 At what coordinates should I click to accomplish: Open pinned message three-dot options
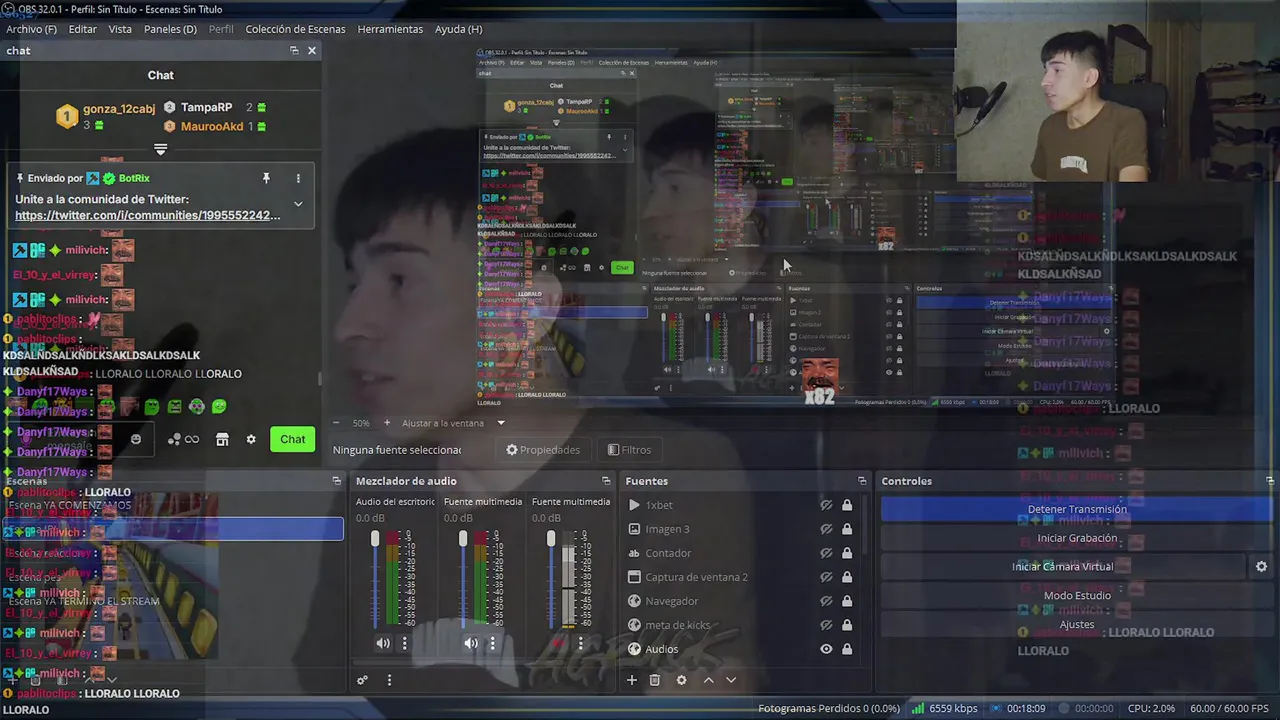[298, 178]
